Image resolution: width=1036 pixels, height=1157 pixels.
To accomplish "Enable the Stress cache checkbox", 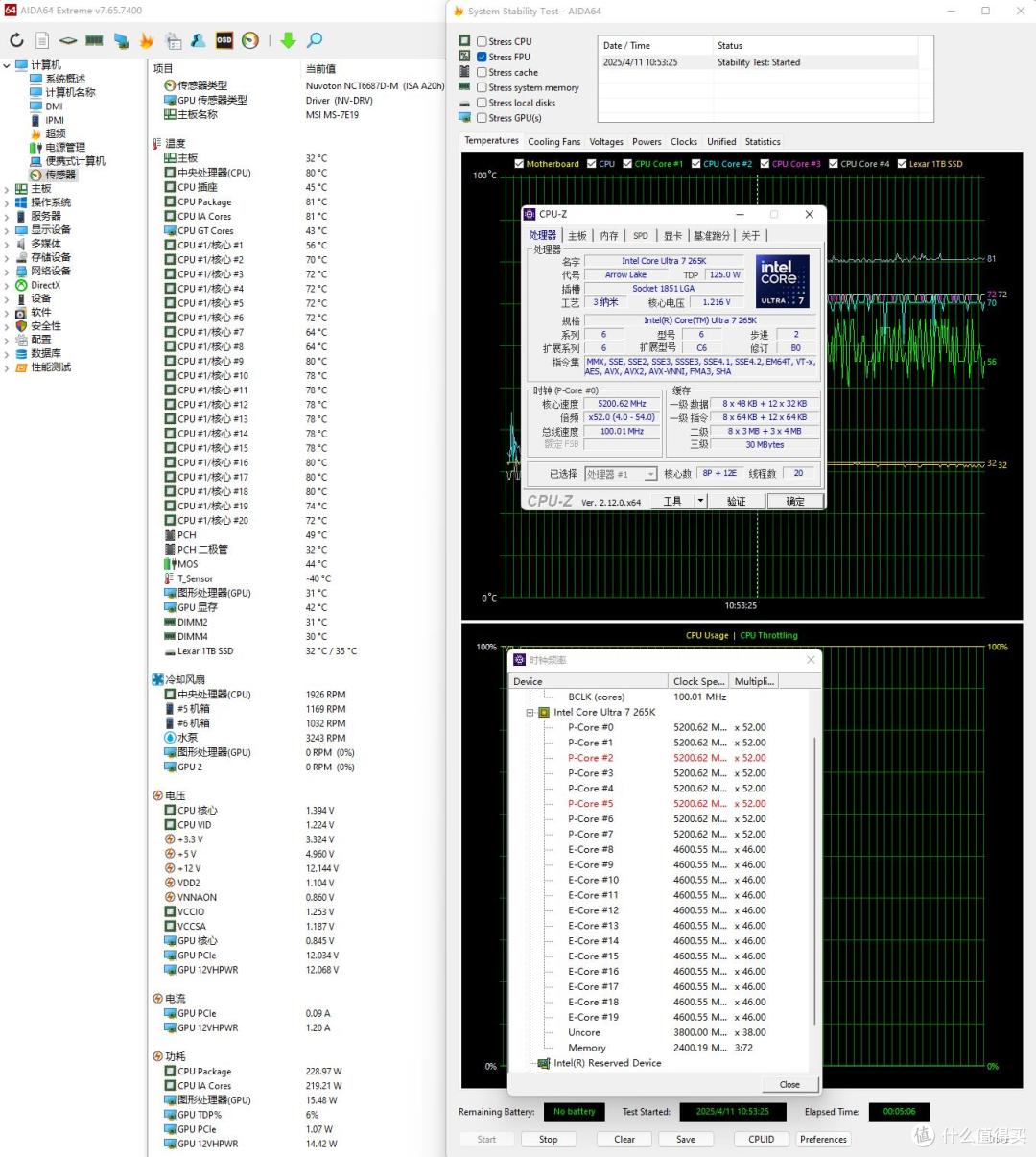I will [x=483, y=72].
